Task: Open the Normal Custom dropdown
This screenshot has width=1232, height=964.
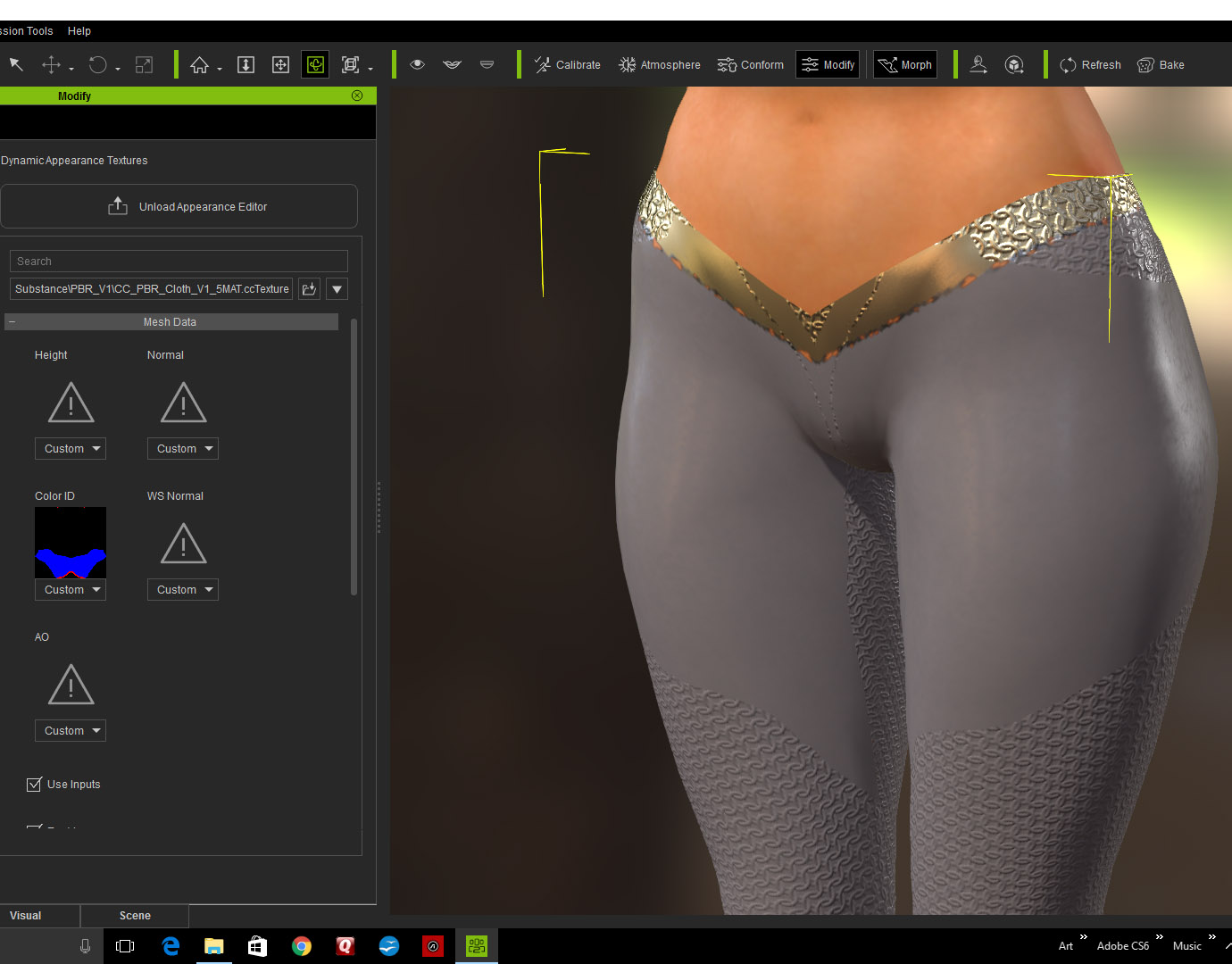Action: point(183,449)
